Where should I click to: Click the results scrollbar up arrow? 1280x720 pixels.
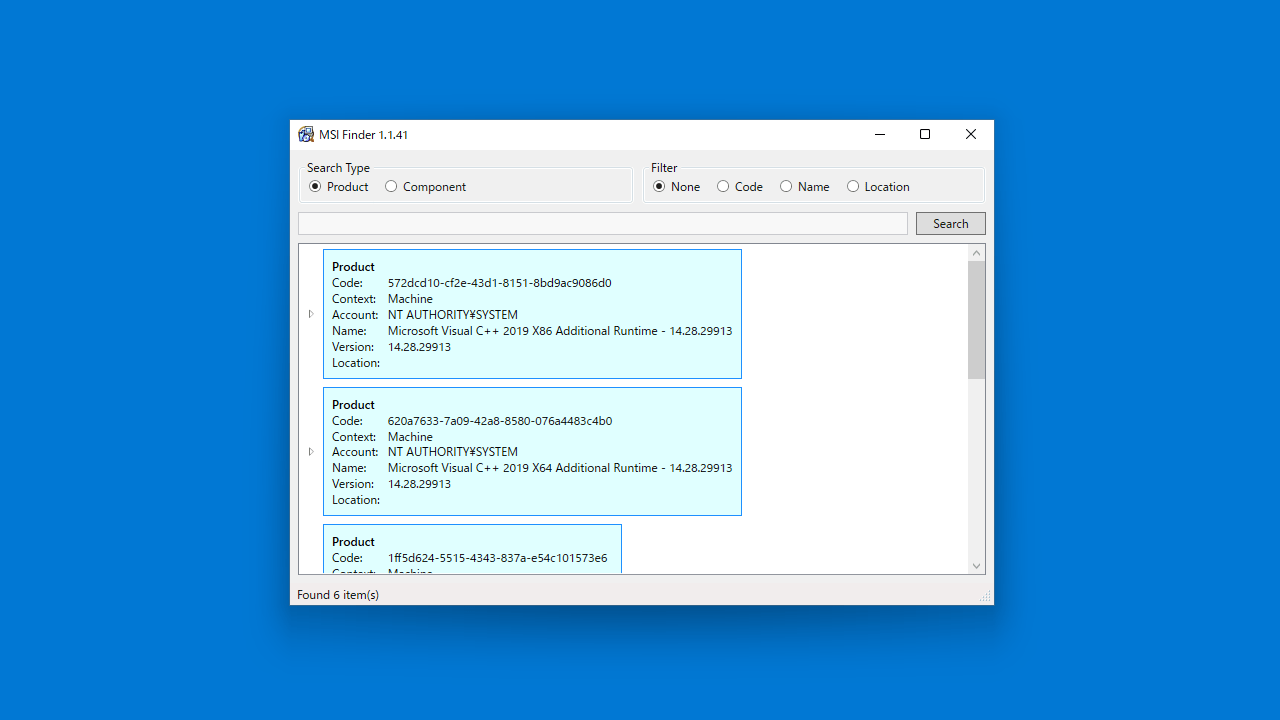[x=977, y=253]
